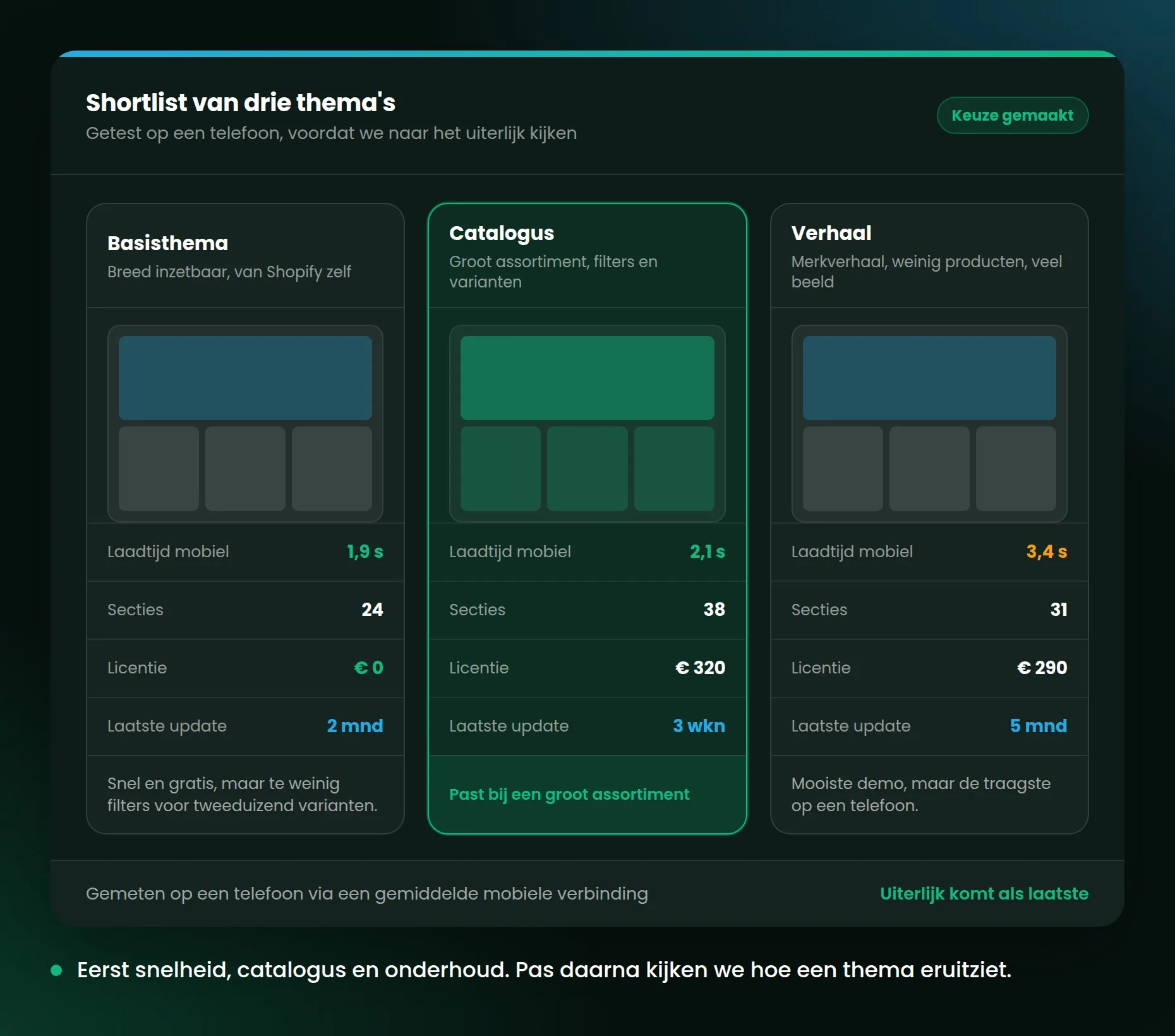Image resolution: width=1175 pixels, height=1036 pixels.
Task: Open the Verhaal layout preview thumbnail
Action: point(929,423)
